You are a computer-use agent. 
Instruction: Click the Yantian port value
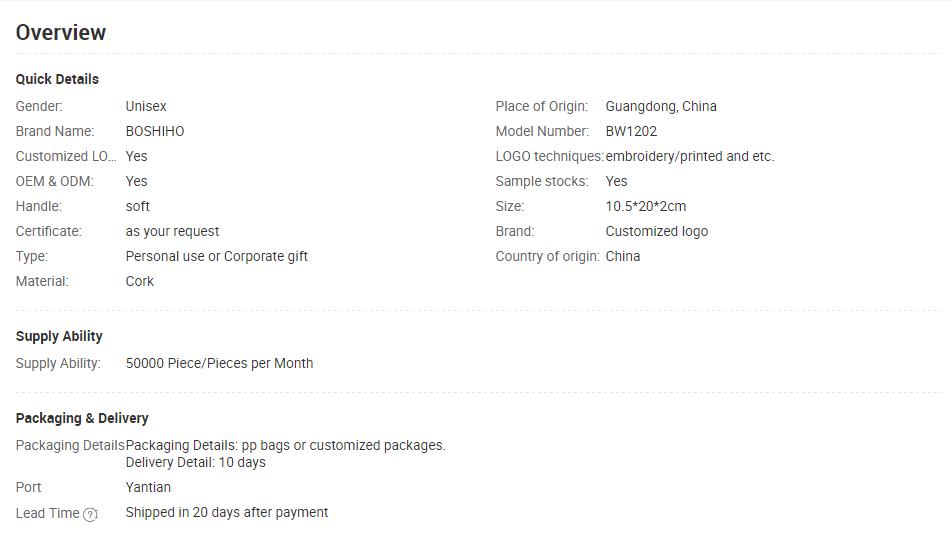[148, 488]
